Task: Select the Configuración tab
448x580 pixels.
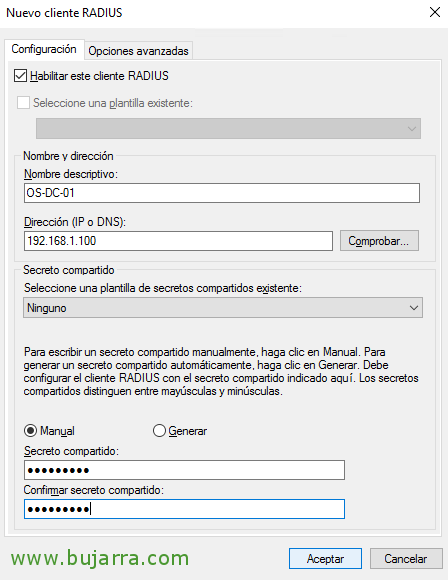Action: pos(44,49)
